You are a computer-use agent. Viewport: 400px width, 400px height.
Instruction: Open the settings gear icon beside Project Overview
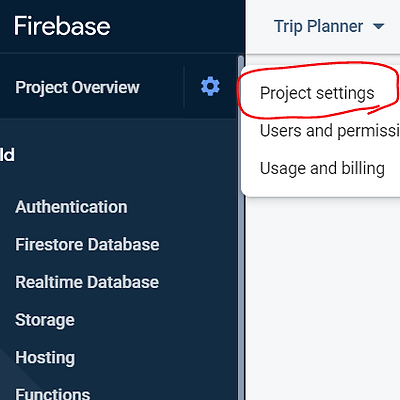(210, 87)
